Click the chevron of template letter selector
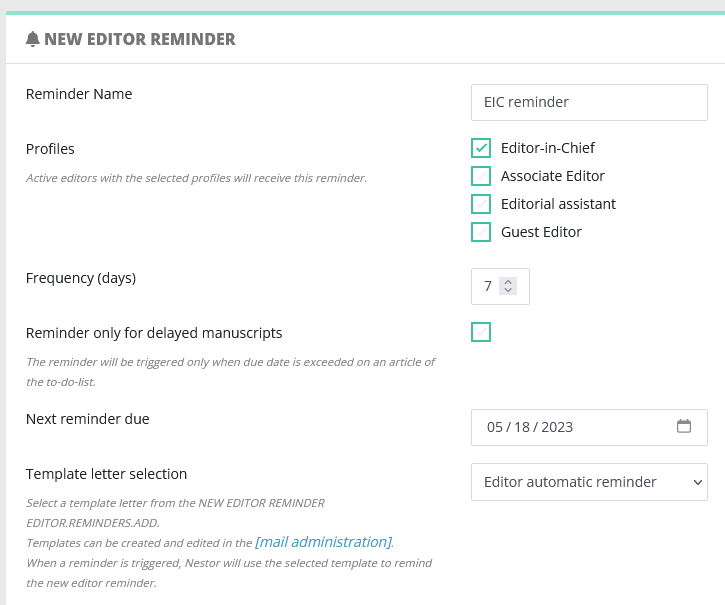 pyautogui.click(x=697, y=482)
